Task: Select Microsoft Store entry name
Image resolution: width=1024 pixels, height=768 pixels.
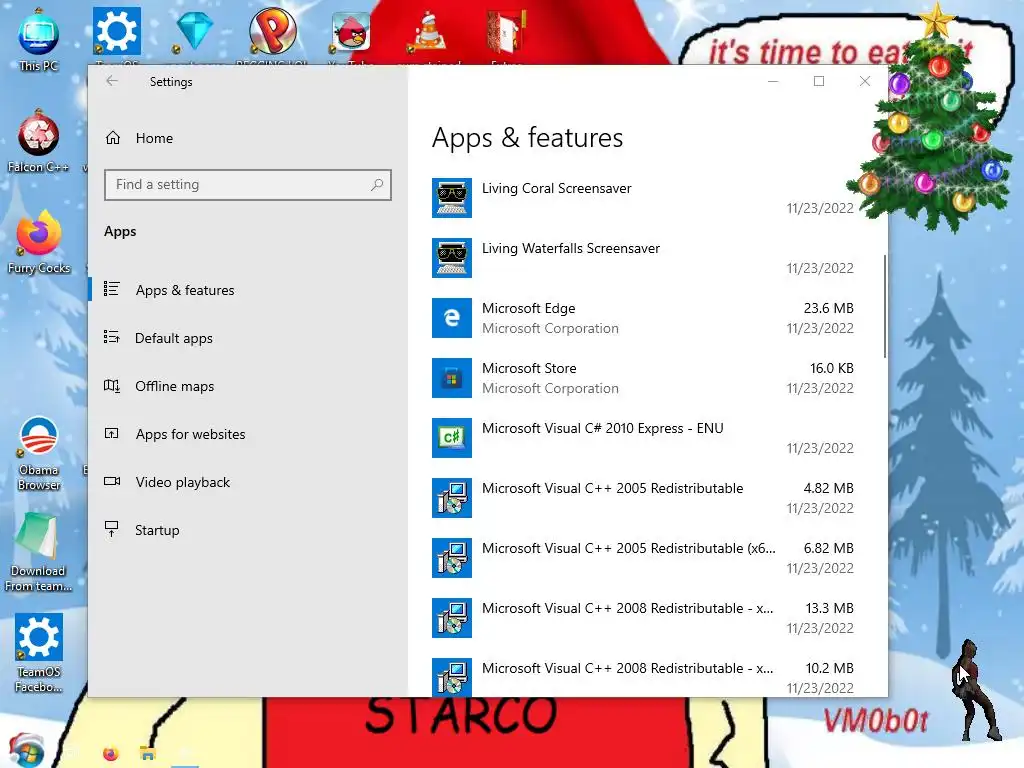Action: pos(529,368)
